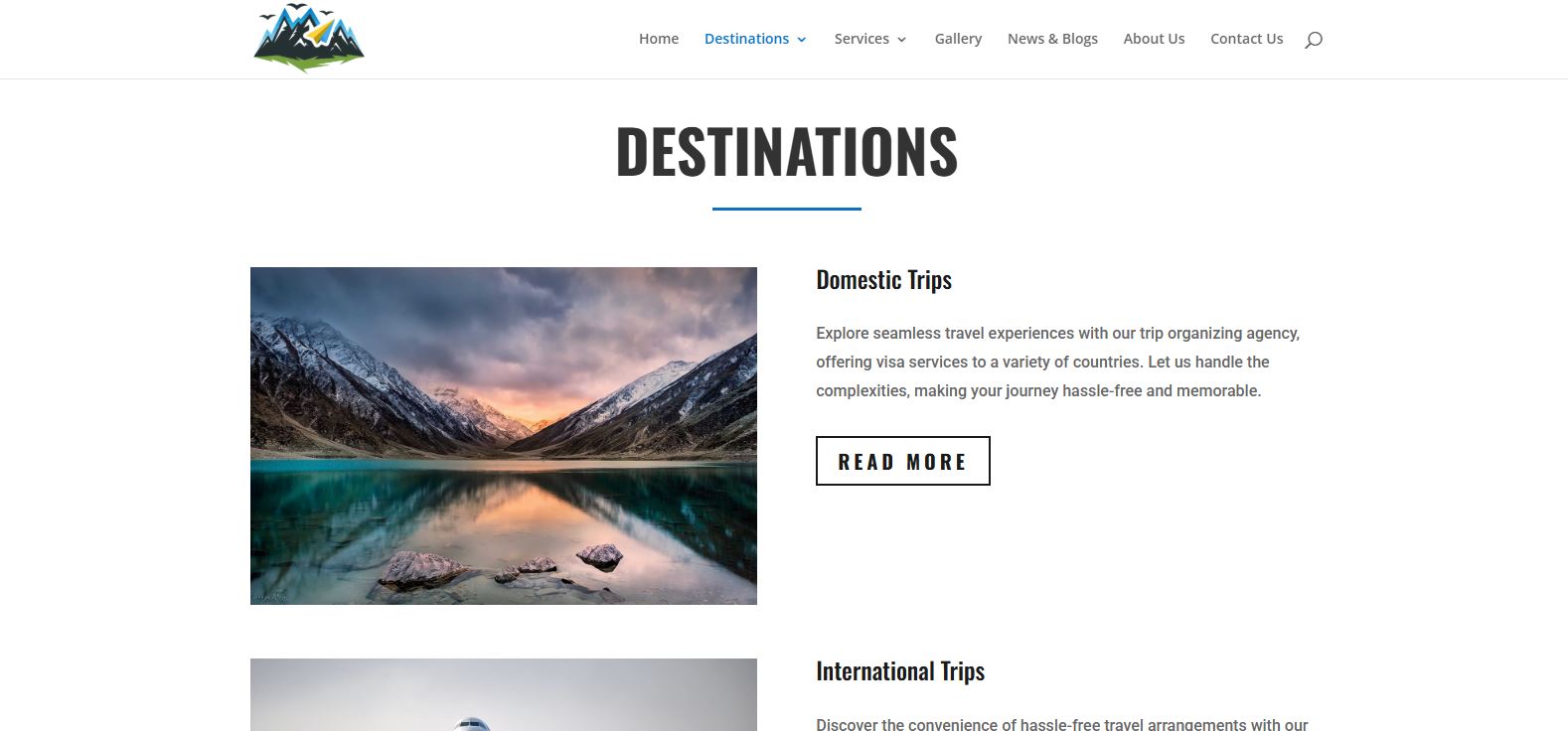Navigate to Contact Us
The width and height of the screenshot is (1568, 731).
point(1246,39)
